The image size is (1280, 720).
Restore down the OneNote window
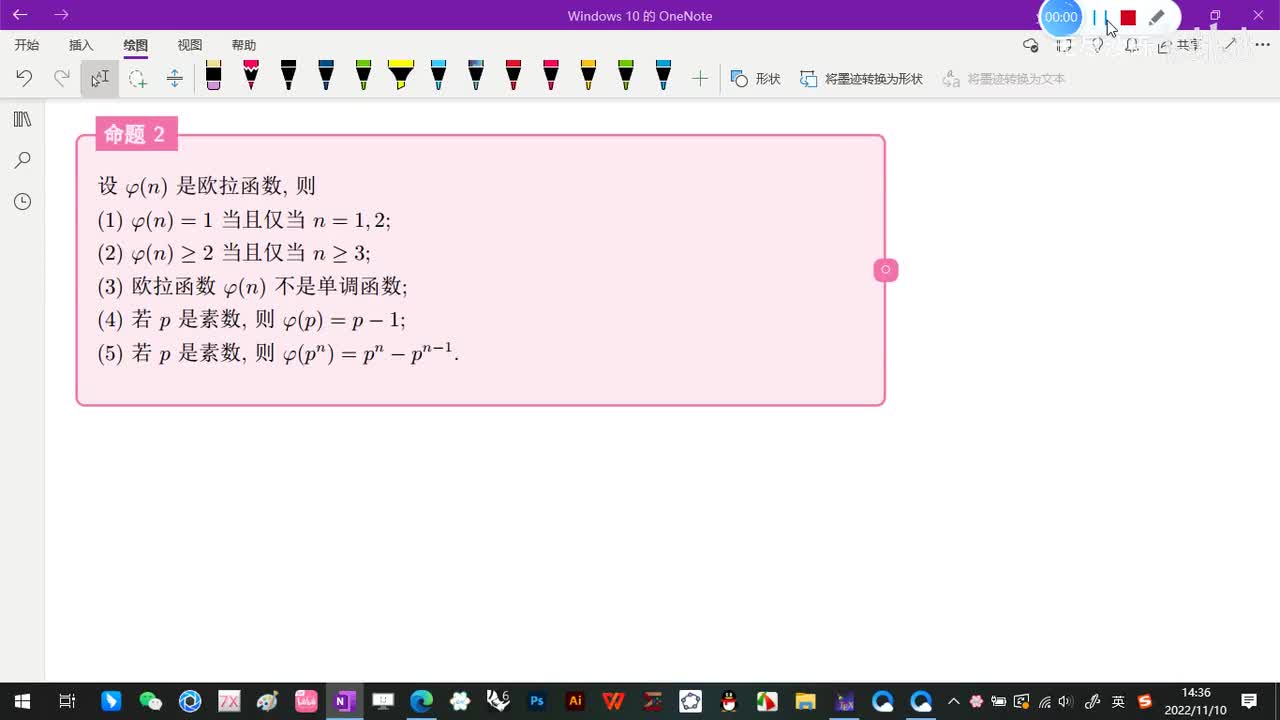tap(1215, 15)
